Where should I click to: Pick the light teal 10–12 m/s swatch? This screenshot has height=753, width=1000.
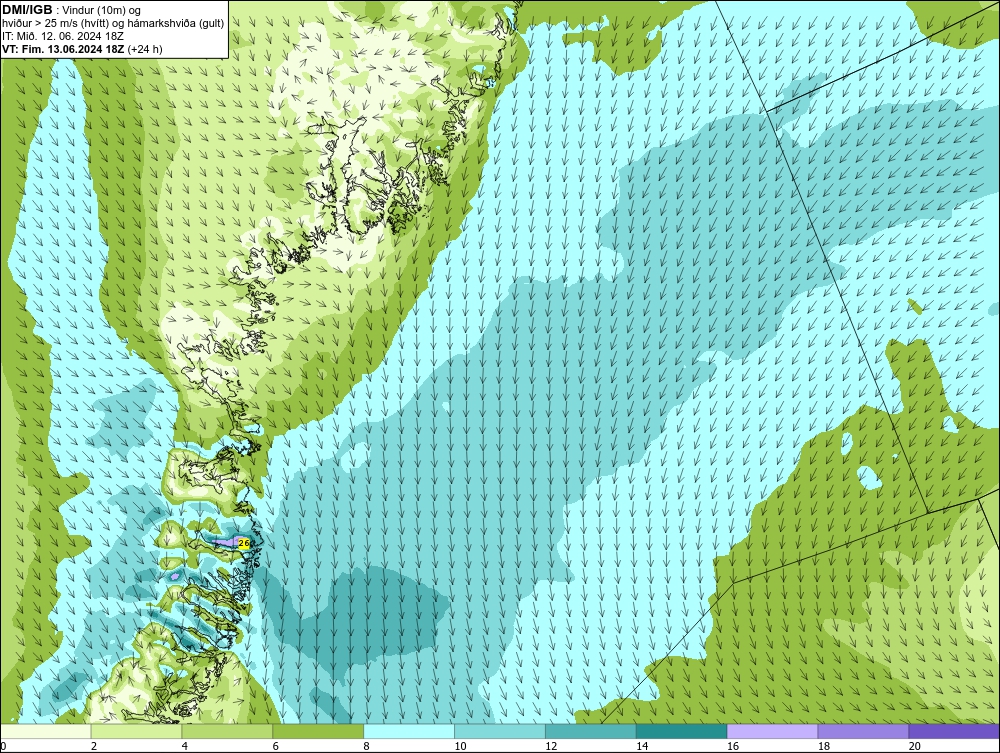(500, 731)
